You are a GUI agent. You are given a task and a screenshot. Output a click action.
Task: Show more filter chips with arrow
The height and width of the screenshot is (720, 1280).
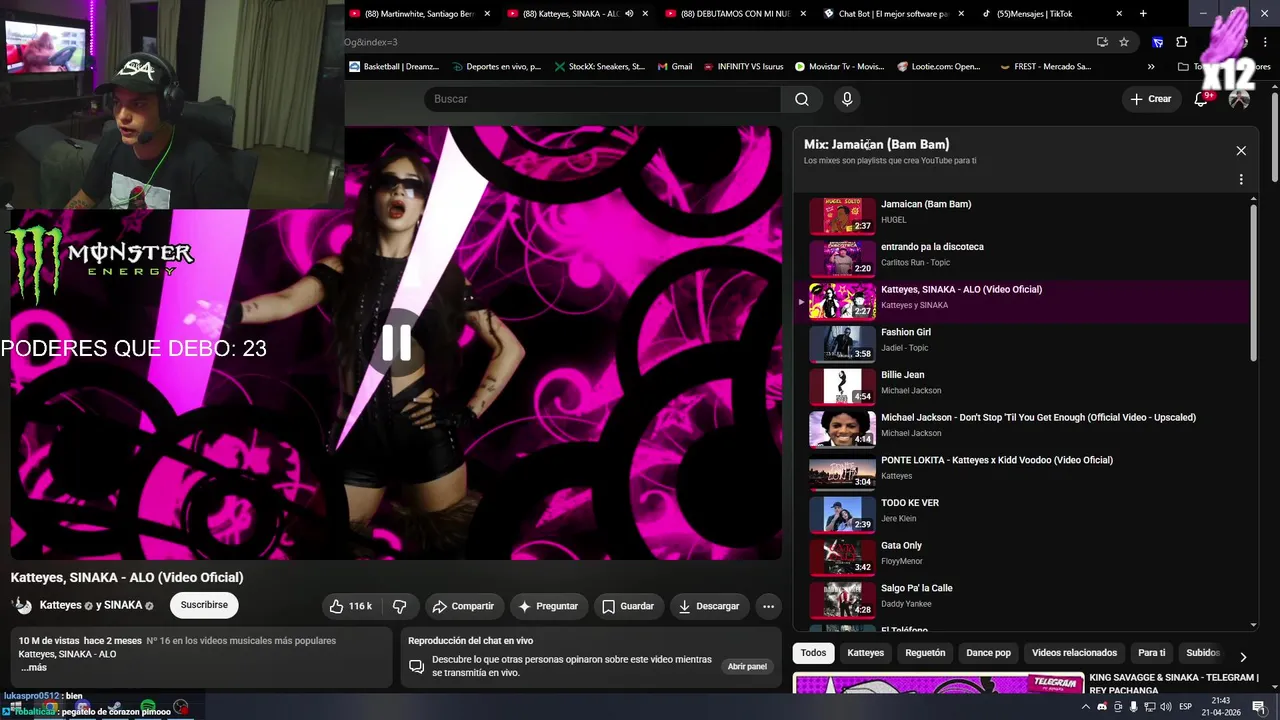pos(1243,657)
